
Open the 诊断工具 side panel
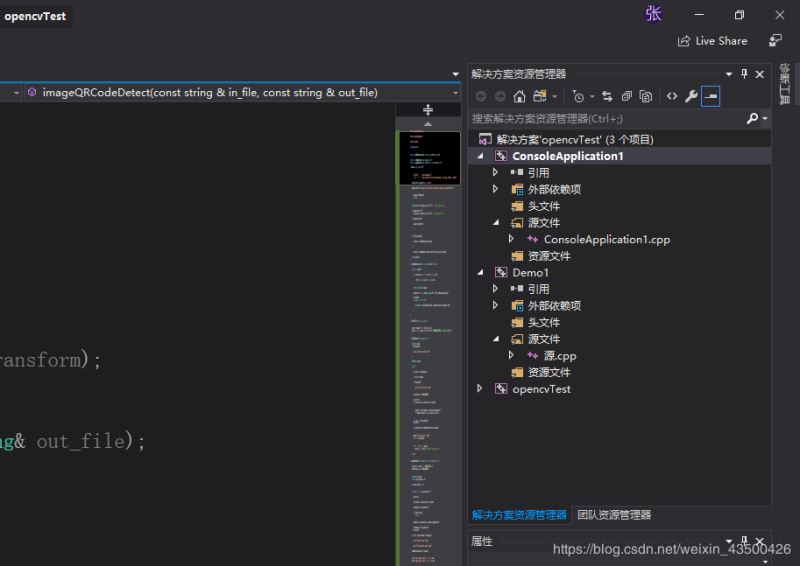coord(786,86)
